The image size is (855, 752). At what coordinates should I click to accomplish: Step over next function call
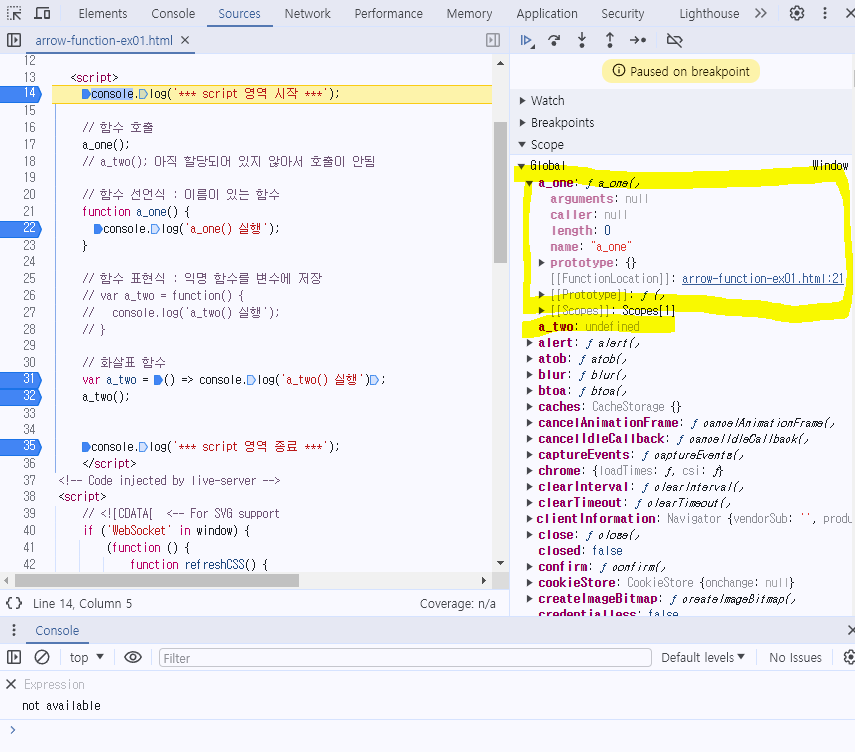coord(555,40)
